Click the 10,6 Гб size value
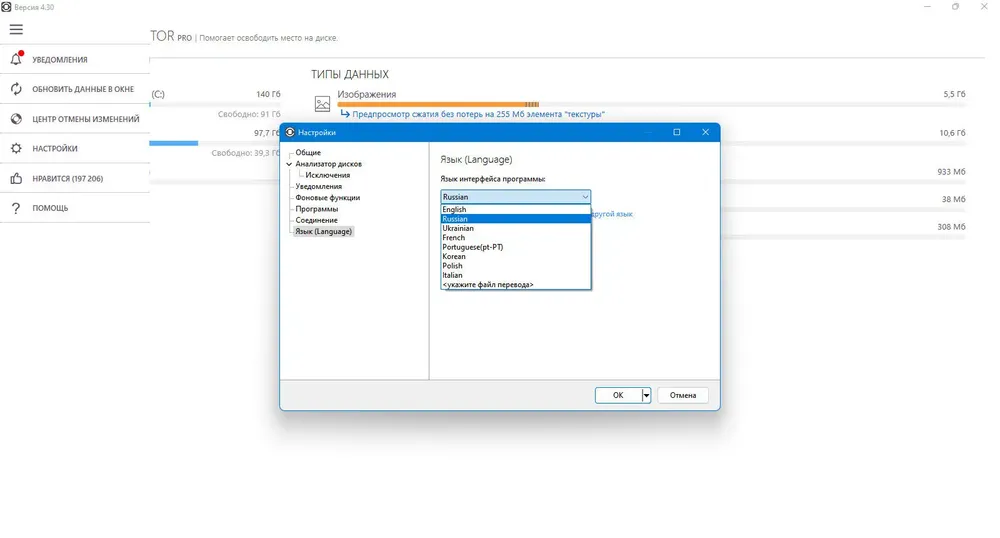The width and height of the screenshot is (1000, 538). click(952, 133)
